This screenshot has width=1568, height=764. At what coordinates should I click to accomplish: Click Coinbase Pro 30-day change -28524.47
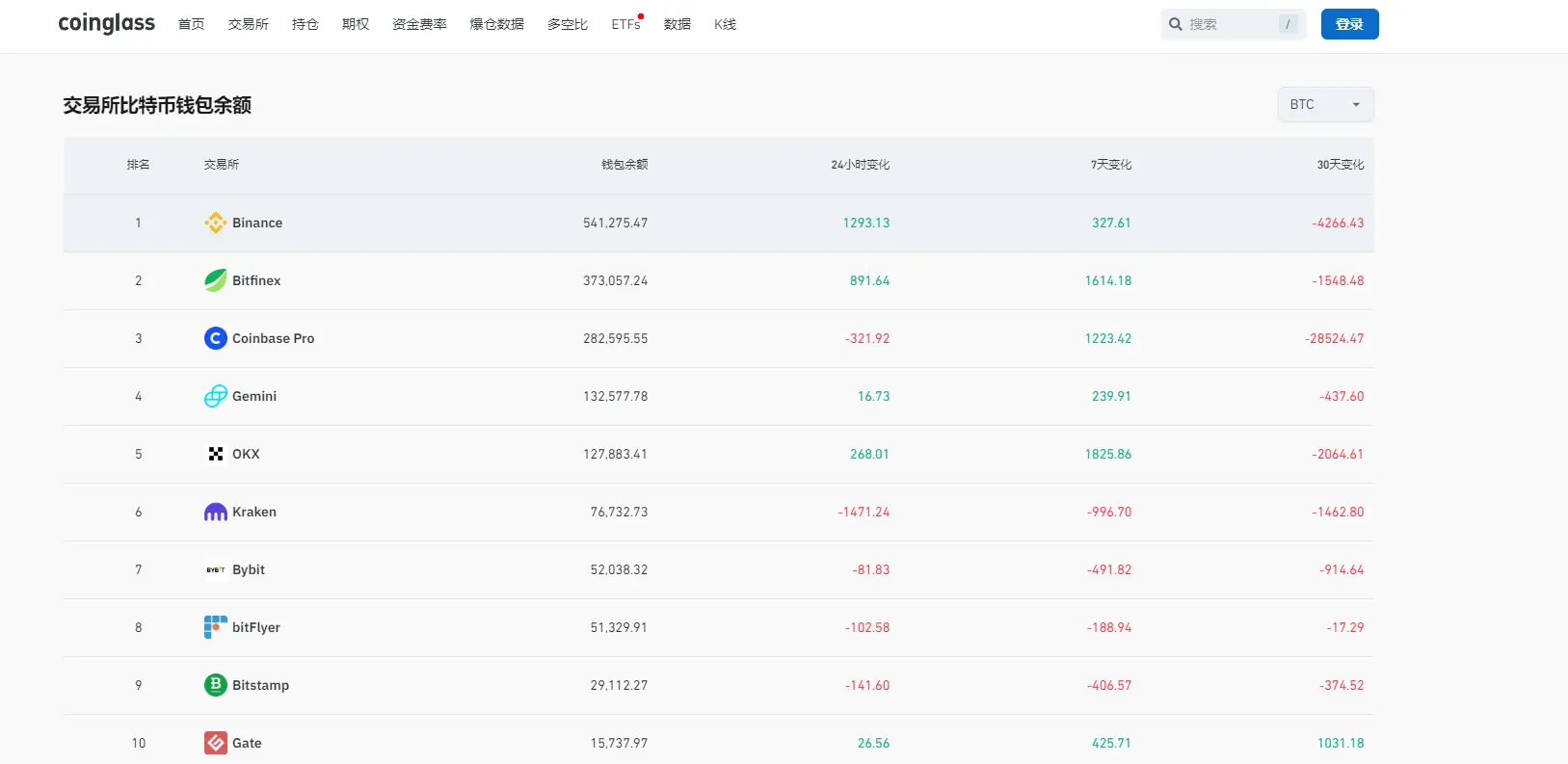click(1335, 338)
